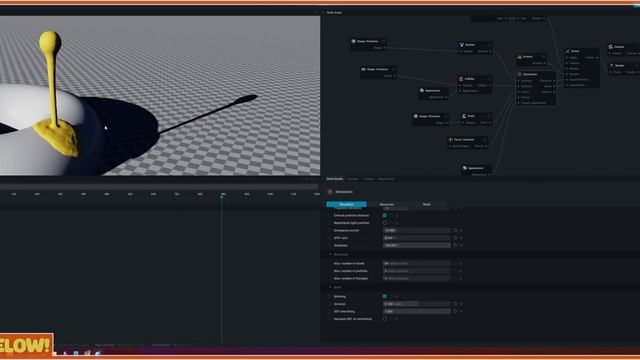The width and height of the screenshot is (640, 360).
Task: Edit Max number of triangles field
Action: tap(417, 278)
